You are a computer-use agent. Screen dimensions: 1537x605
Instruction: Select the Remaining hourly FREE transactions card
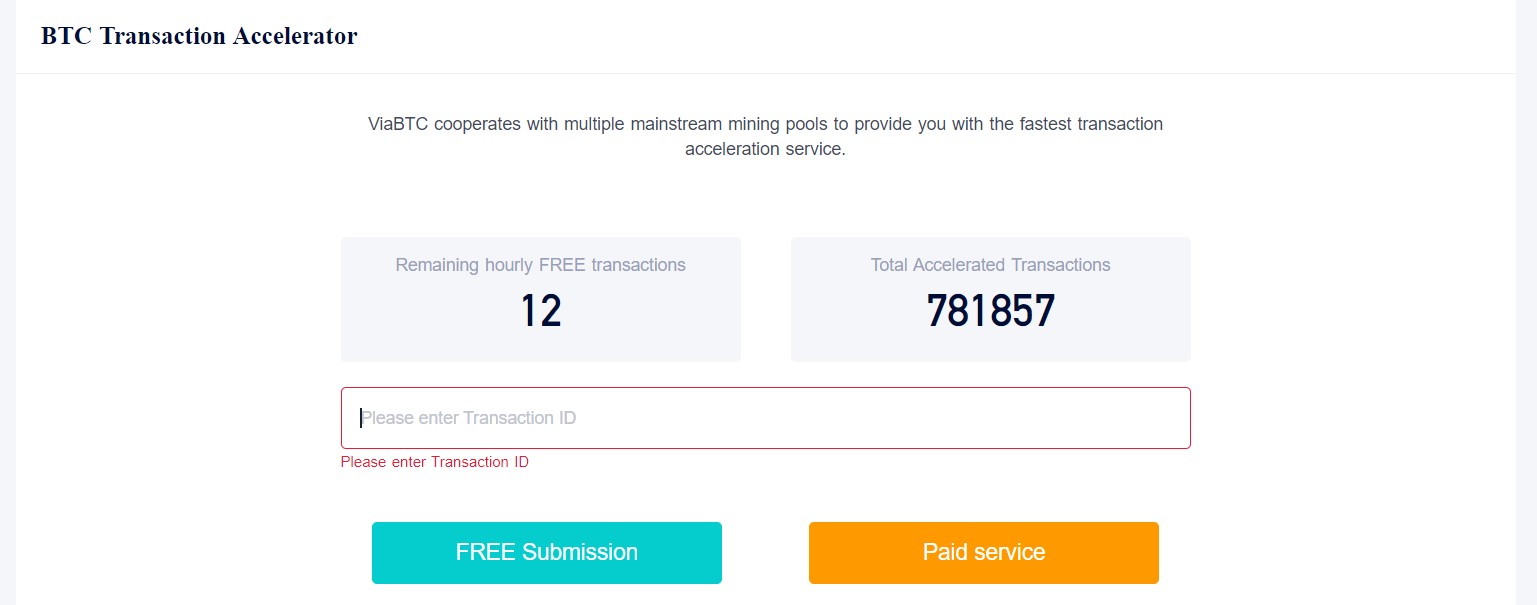(540, 299)
